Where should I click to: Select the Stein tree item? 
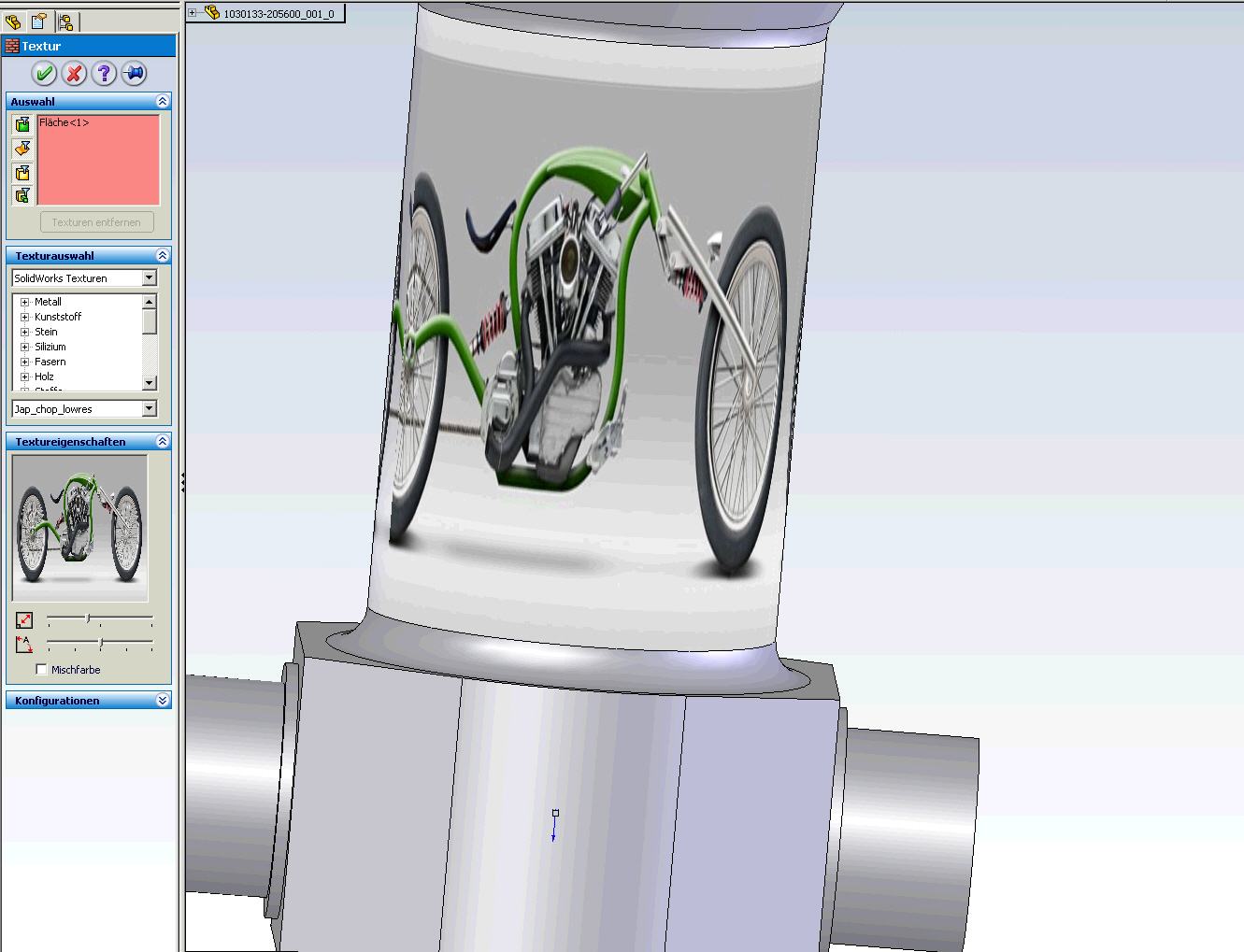tap(46, 332)
